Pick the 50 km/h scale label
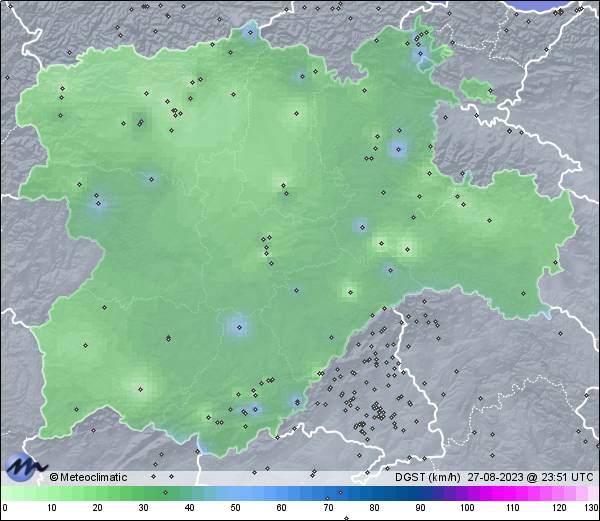This screenshot has height=521, width=600. click(x=235, y=508)
